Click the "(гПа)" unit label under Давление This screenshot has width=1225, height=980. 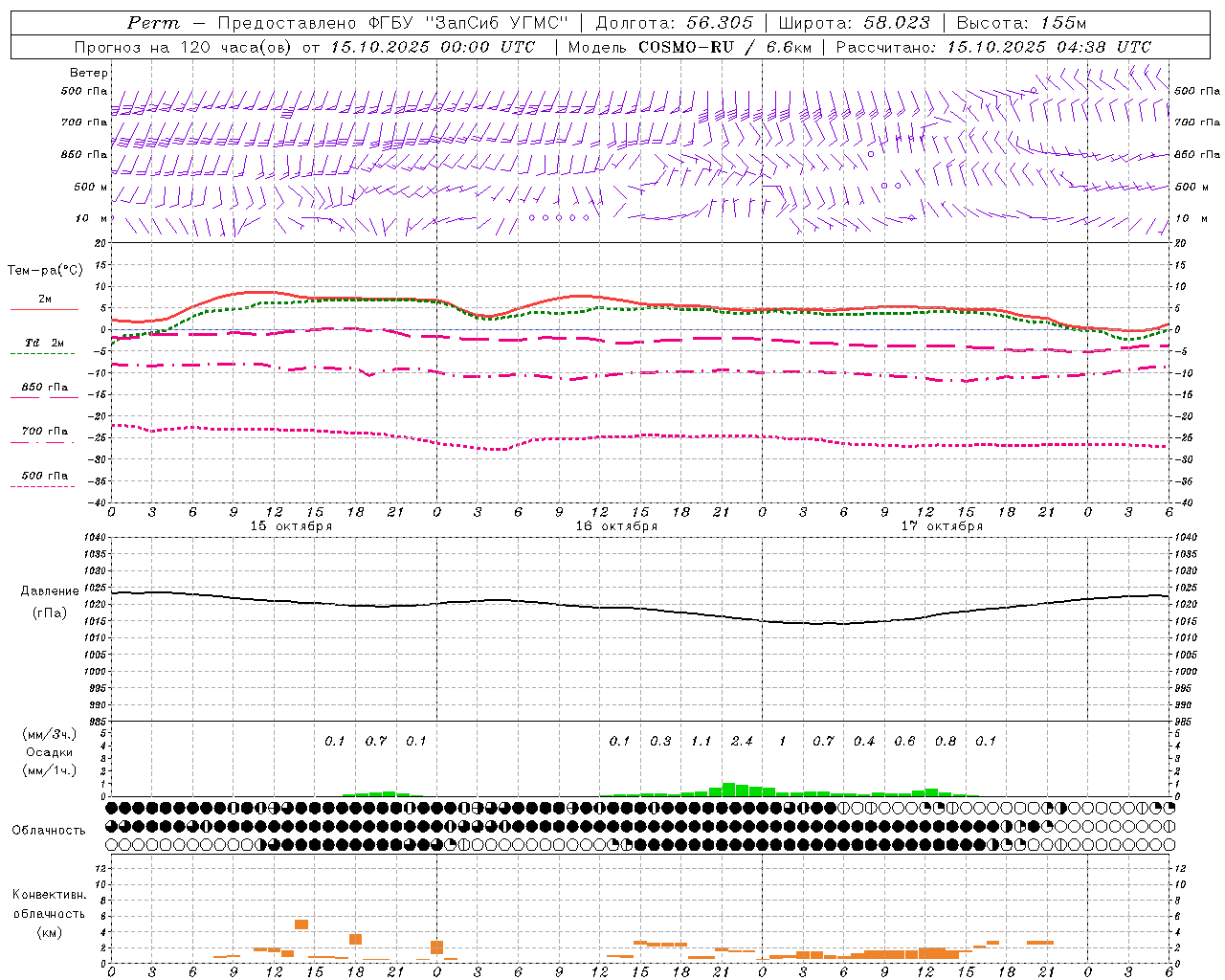coord(49,613)
